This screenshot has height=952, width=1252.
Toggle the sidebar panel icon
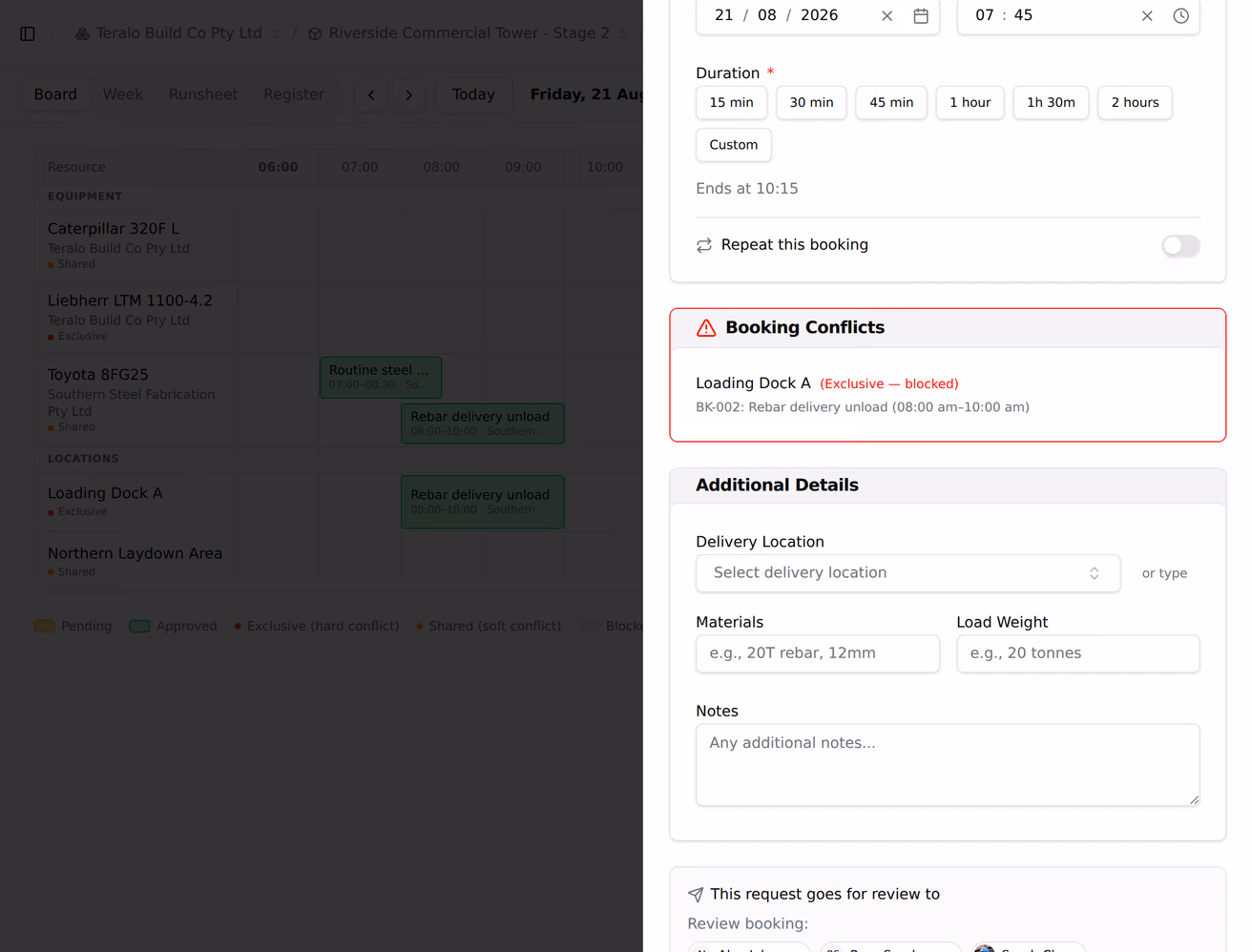pos(28,33)
